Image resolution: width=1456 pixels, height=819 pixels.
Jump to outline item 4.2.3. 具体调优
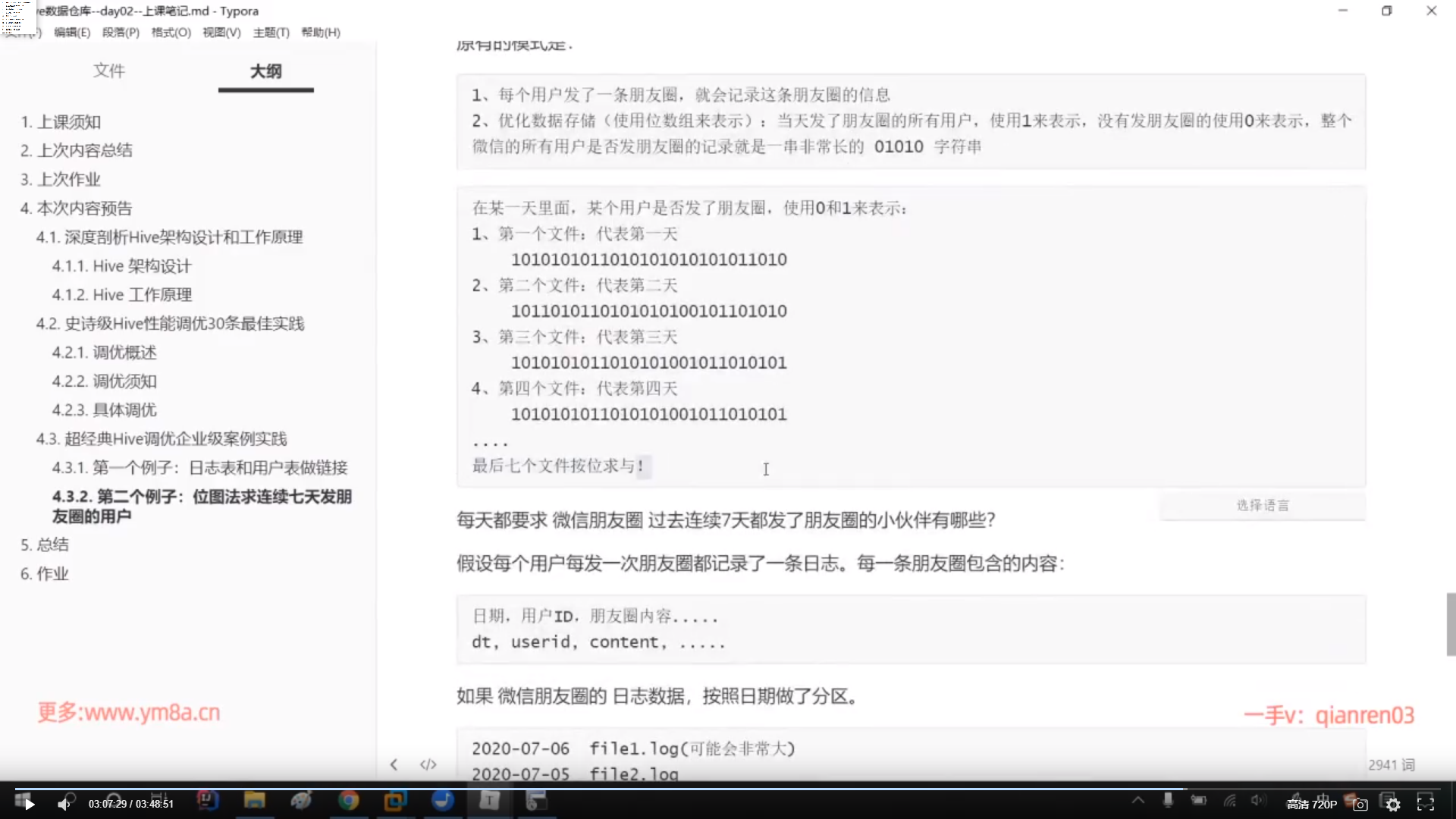pos(104,410)
